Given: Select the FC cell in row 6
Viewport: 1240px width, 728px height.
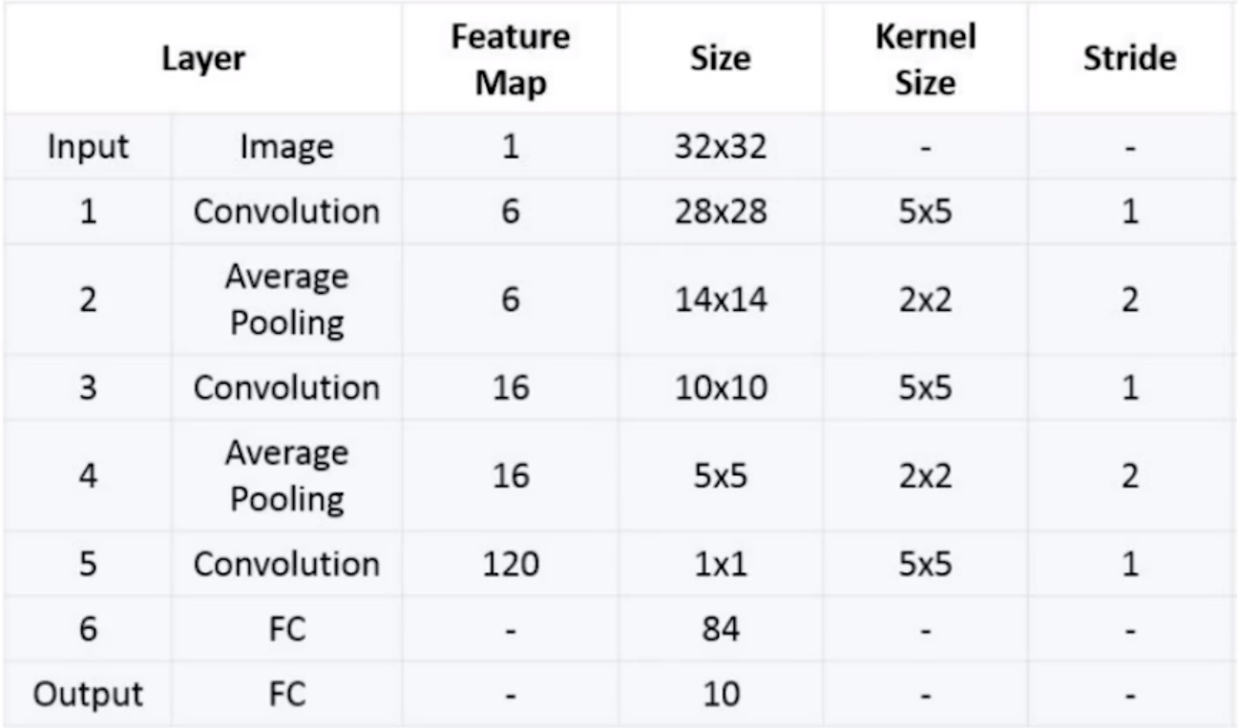Looking at the screenshot, I should tap(287, 630).
